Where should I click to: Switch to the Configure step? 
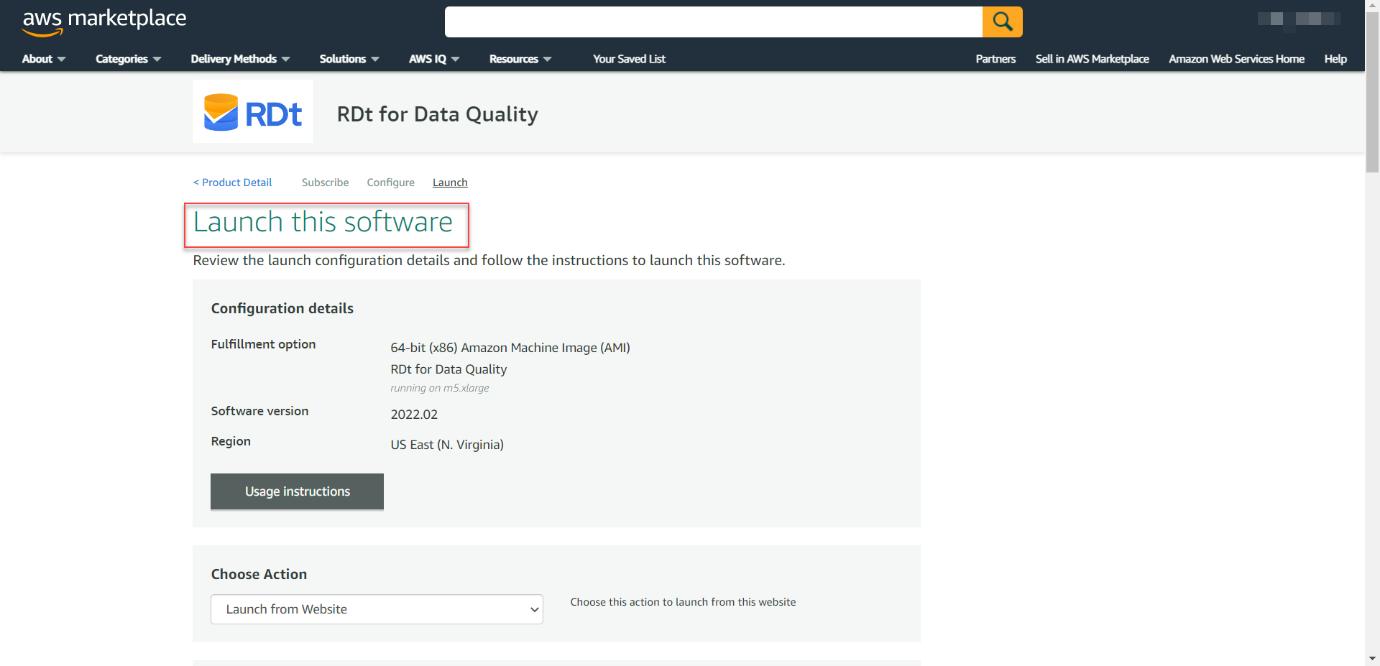click(390, 182)
